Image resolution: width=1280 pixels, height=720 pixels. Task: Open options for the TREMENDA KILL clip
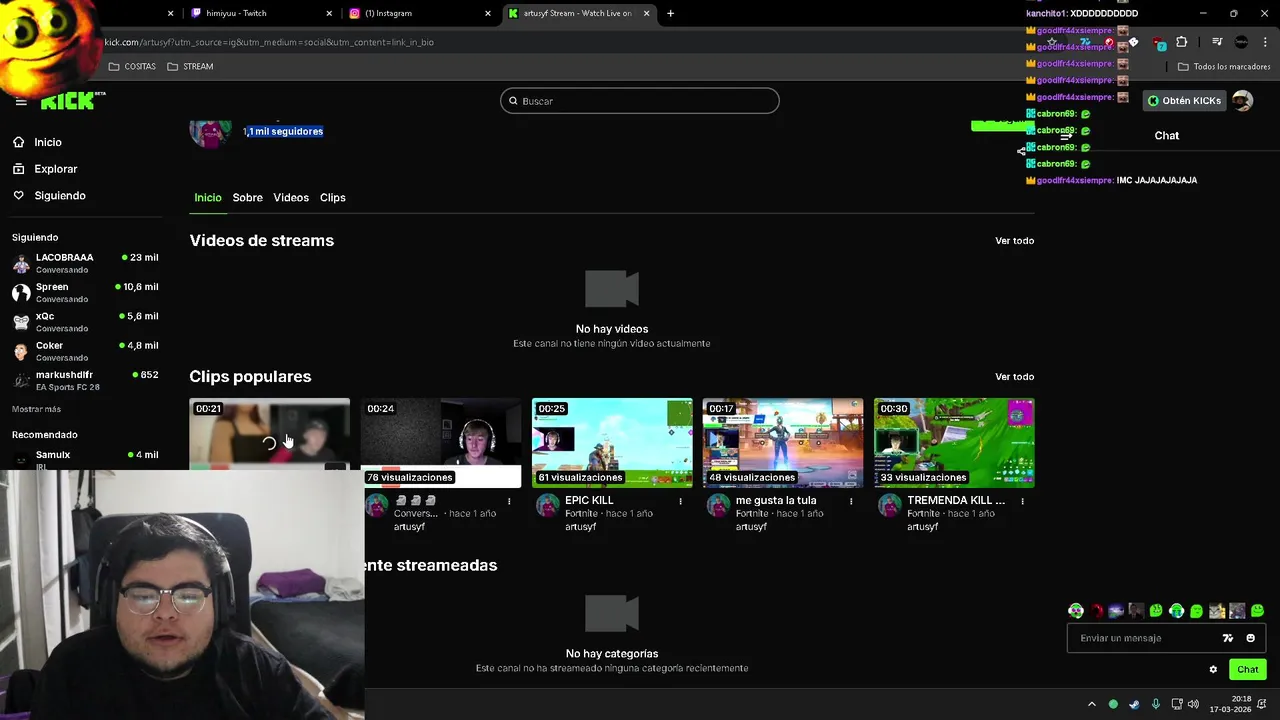1022,501
